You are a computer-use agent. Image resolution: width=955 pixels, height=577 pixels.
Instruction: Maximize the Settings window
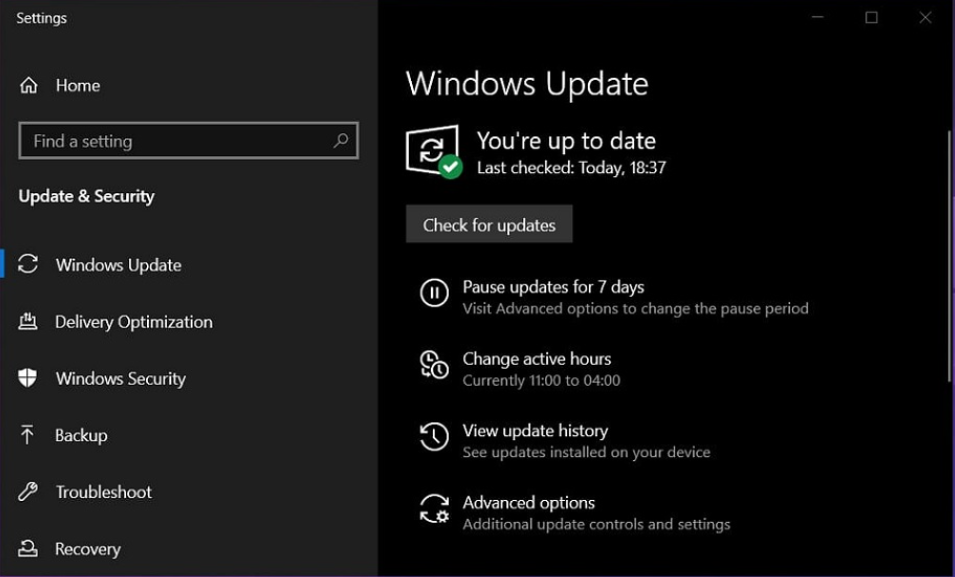pyautogui.click(x=872, y=18)
